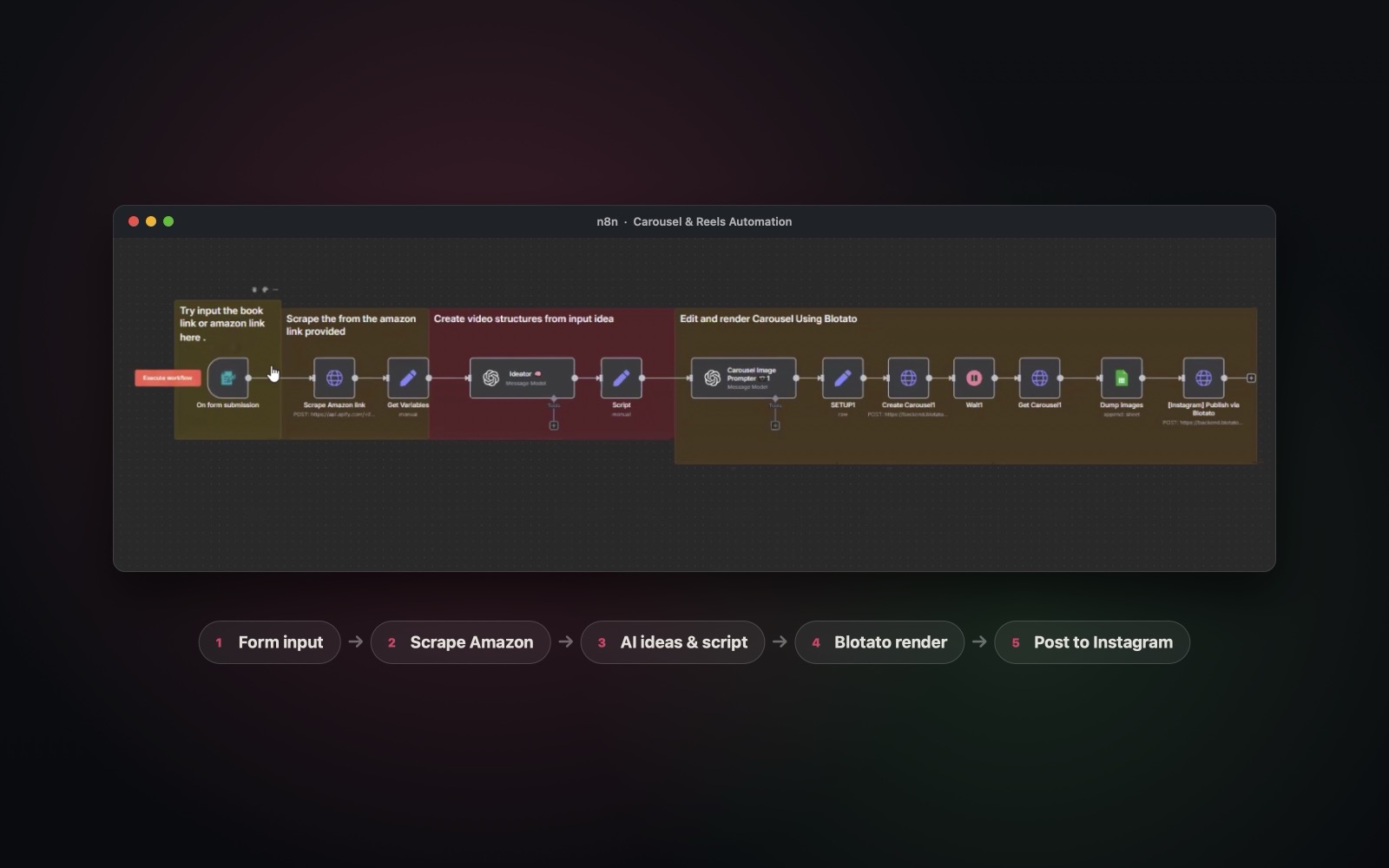Select 'Edit and render Carousel Using Blotato' note

(x=965, y=385)
